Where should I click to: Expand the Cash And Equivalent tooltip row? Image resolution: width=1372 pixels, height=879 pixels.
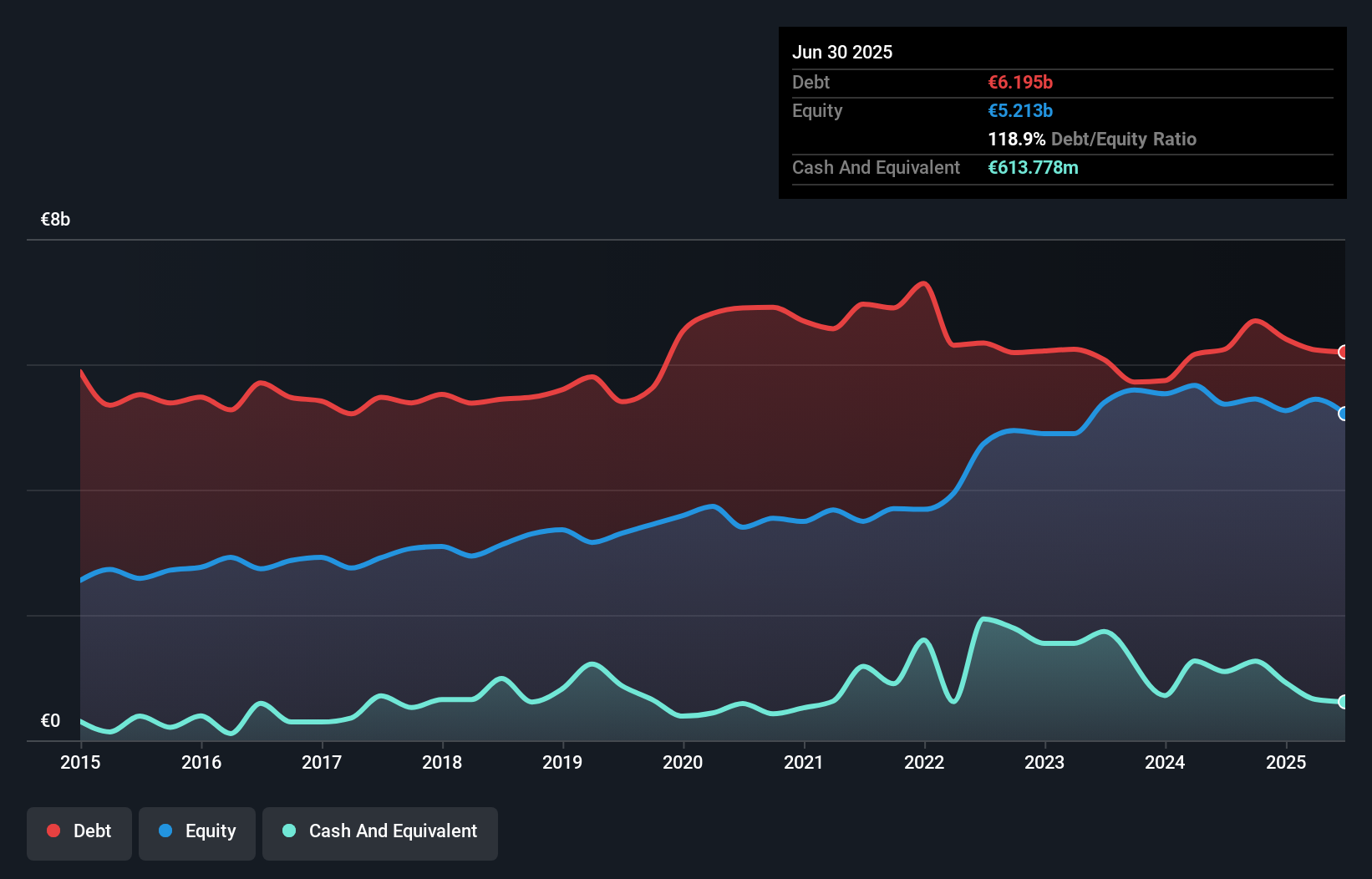pos(875,167)
